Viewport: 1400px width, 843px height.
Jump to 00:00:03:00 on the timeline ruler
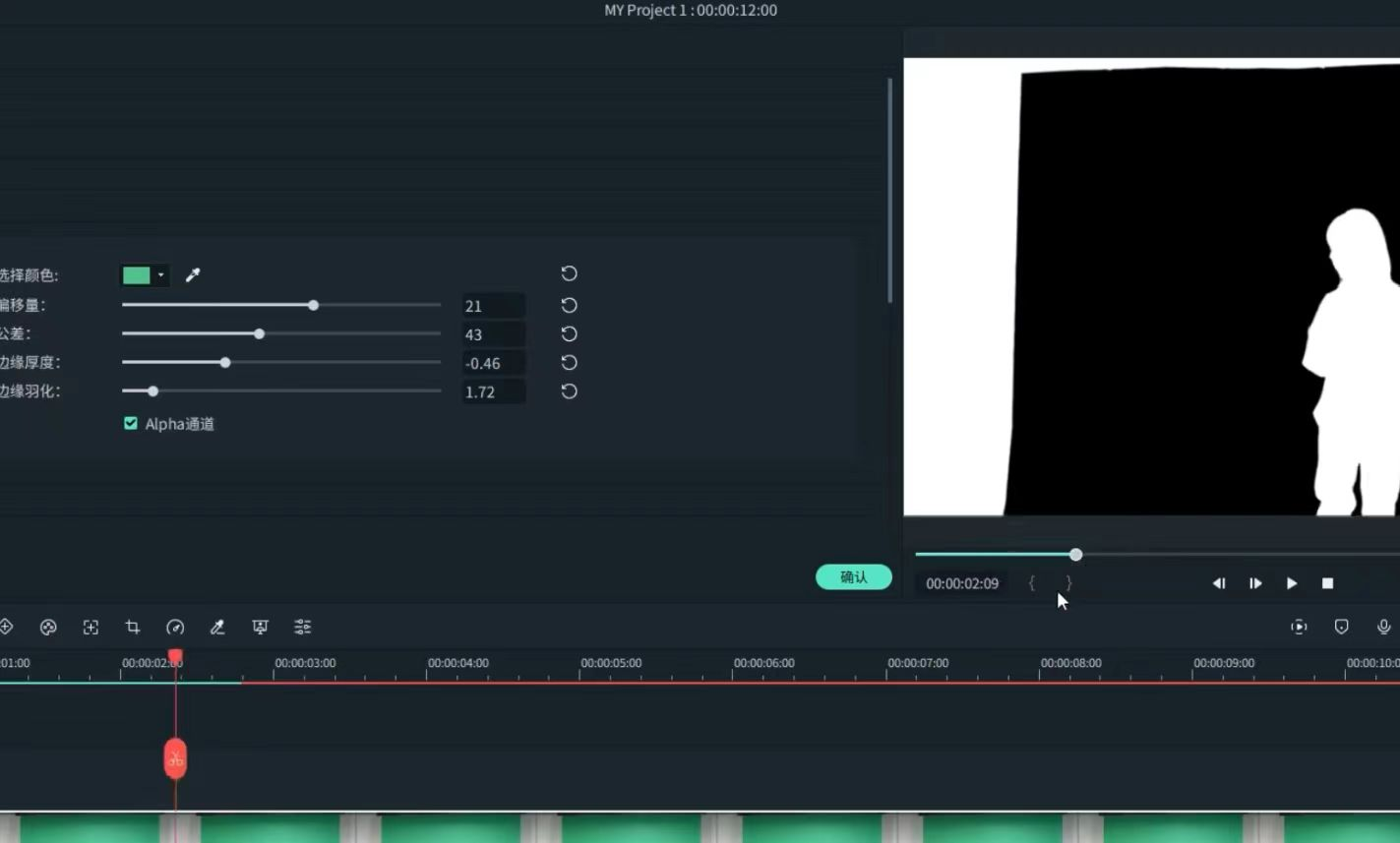coord(305,663)
